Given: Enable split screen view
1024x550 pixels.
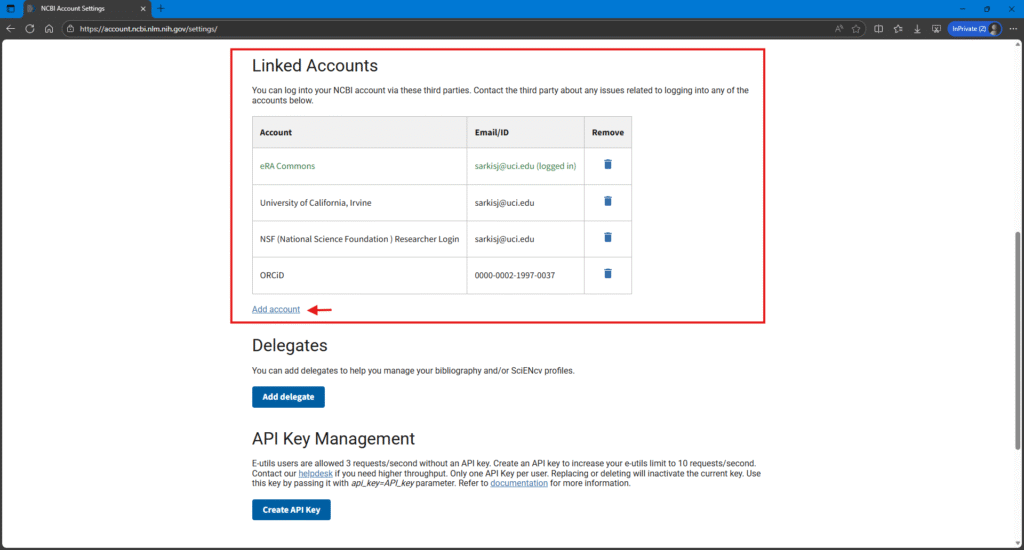Looking at the screenshot, I should 879,29.
